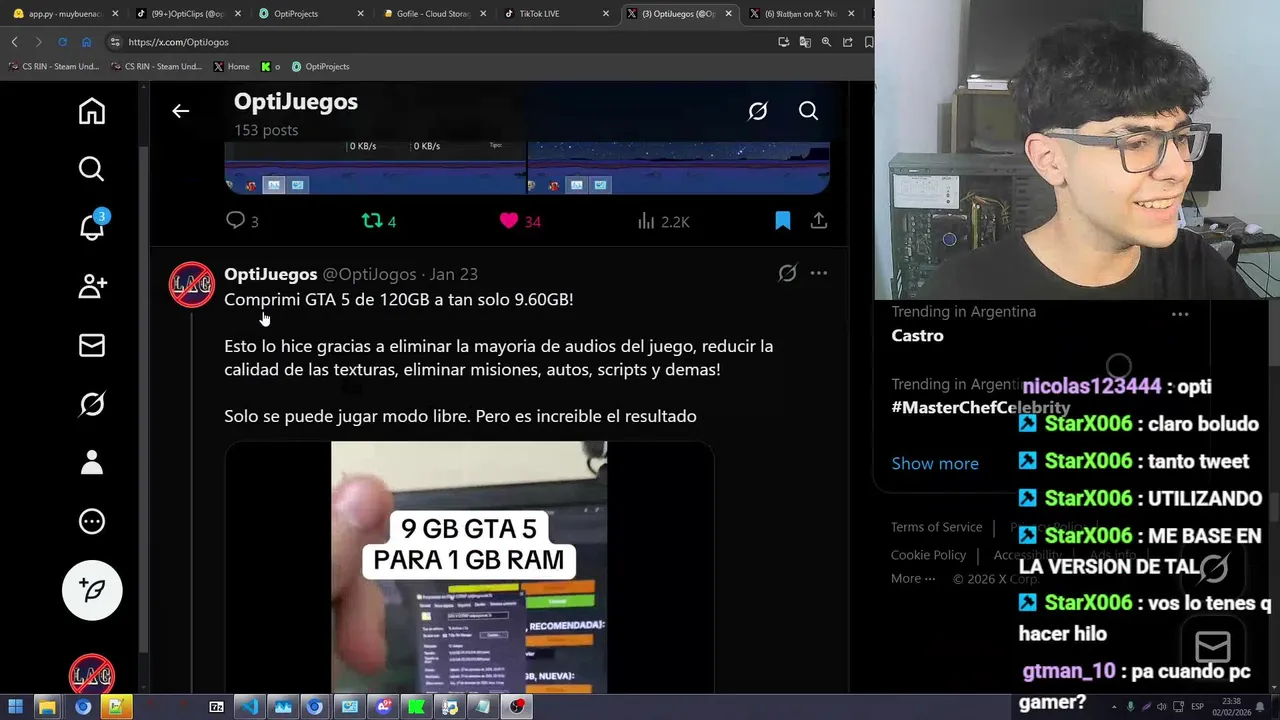Open Visual Studio Code from taskbar
The image size is (1280, 720).
pyautogui.click(x=249, y=707)
